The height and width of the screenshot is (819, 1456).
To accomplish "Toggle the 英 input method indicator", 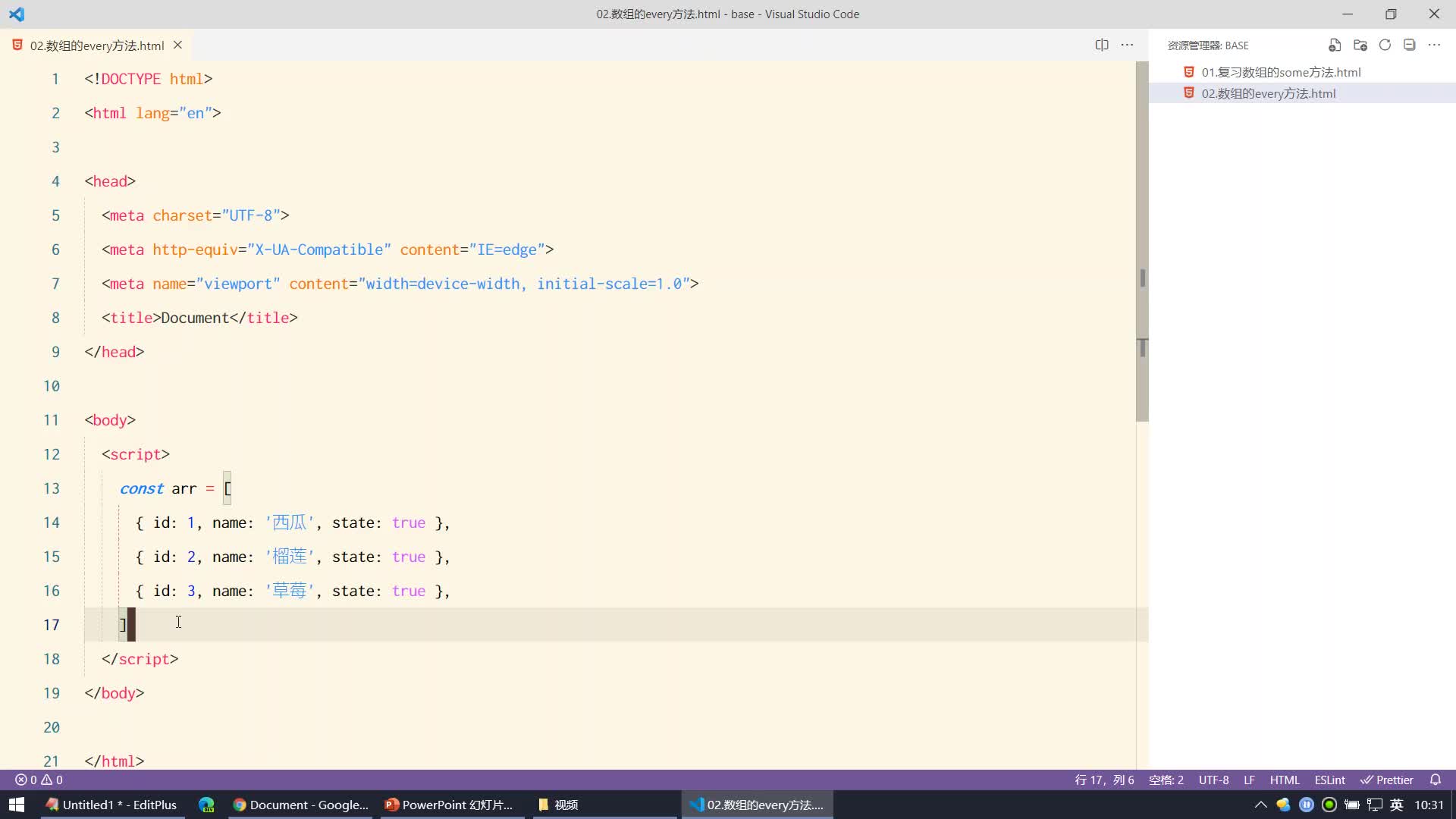I will 1397,805.
